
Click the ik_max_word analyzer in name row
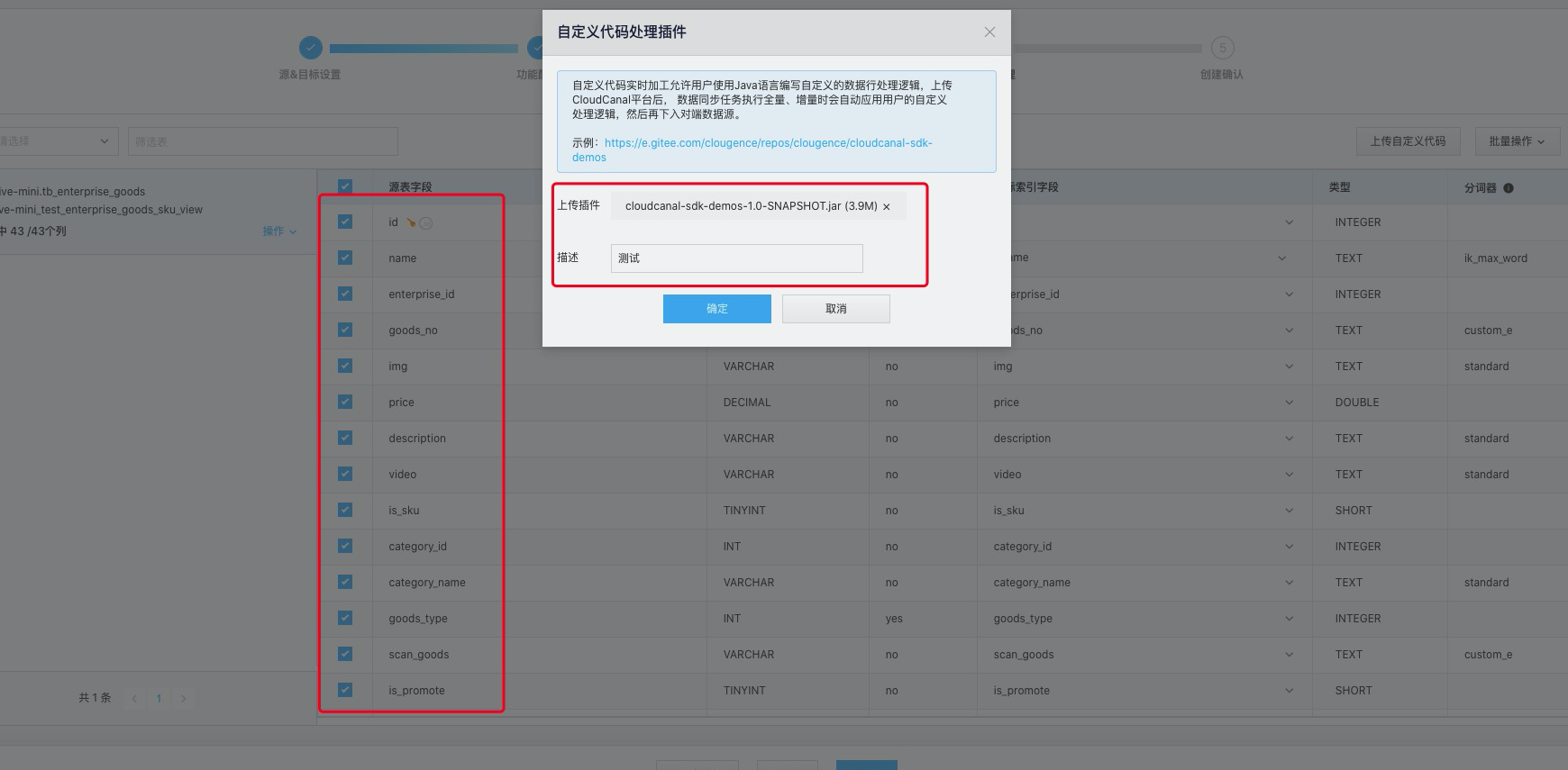(x=1496, y=258)
